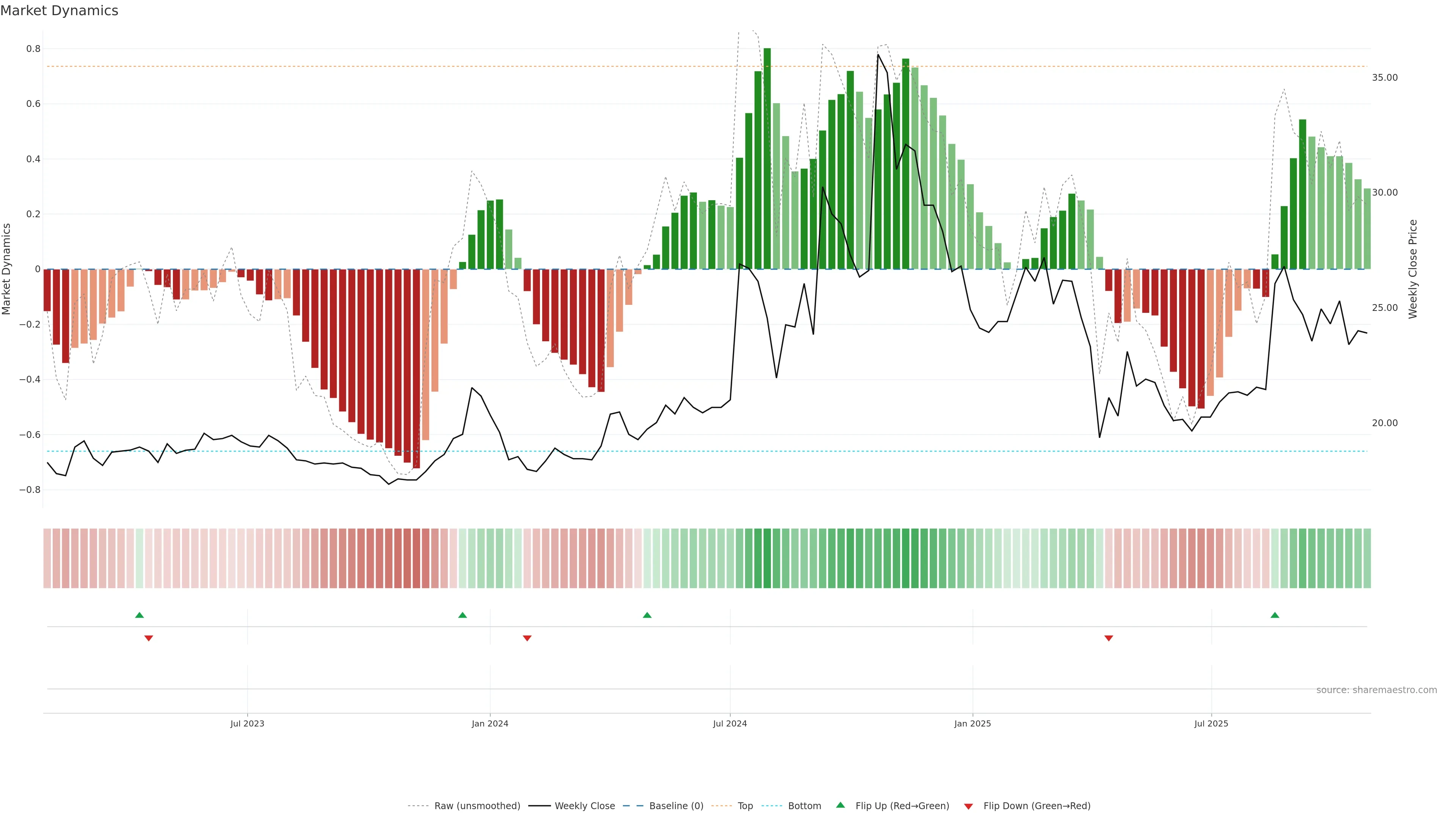Click the Jan 2025 x-axis label

pos(972,723)
